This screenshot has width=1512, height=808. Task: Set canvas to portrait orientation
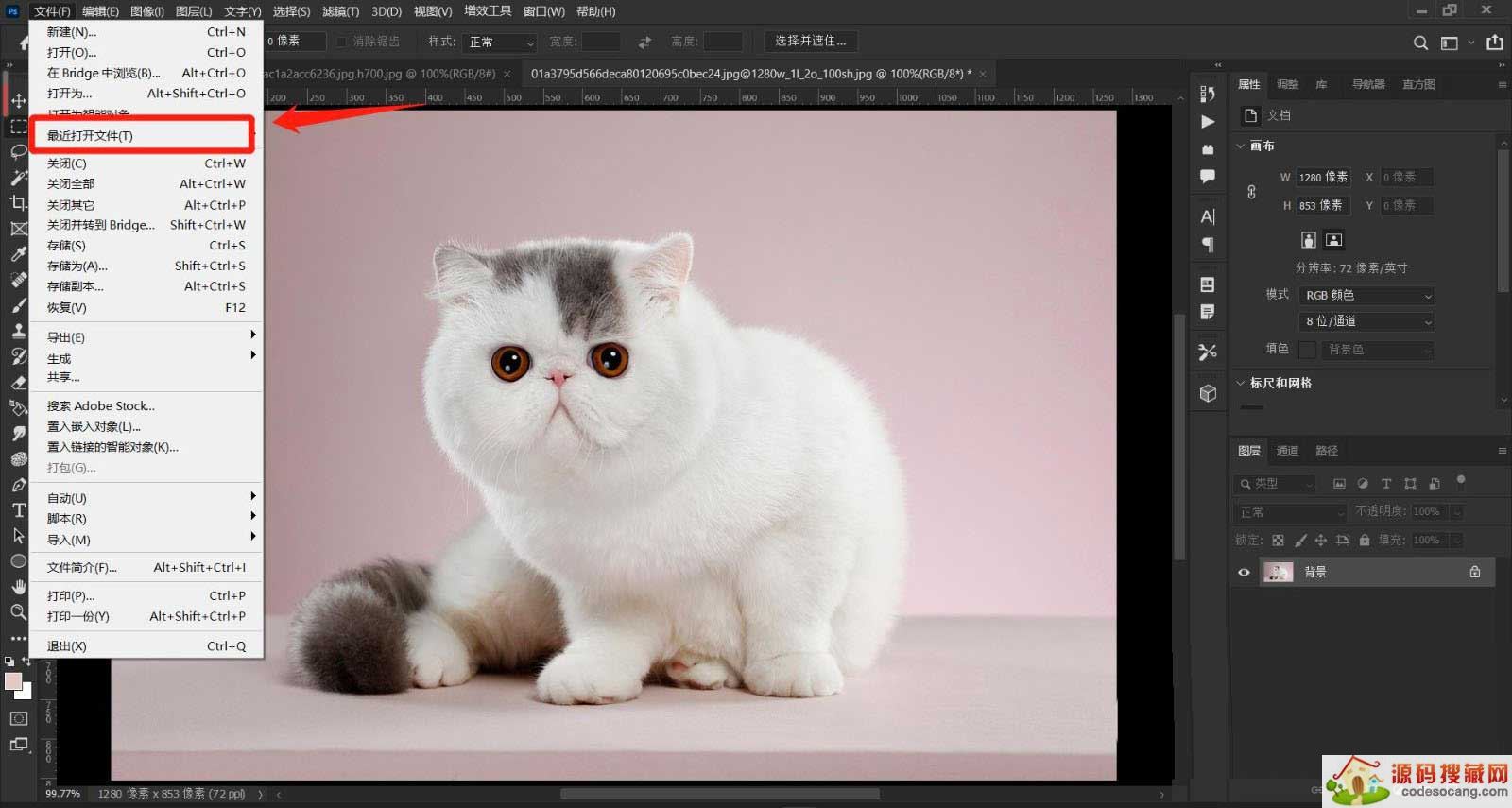[1308, 239]
